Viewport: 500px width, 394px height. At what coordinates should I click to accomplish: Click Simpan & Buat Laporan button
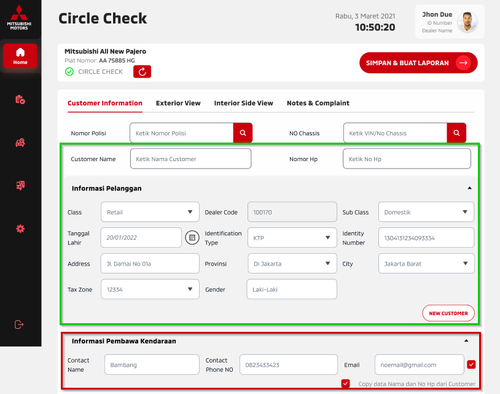tap(418, 63)
